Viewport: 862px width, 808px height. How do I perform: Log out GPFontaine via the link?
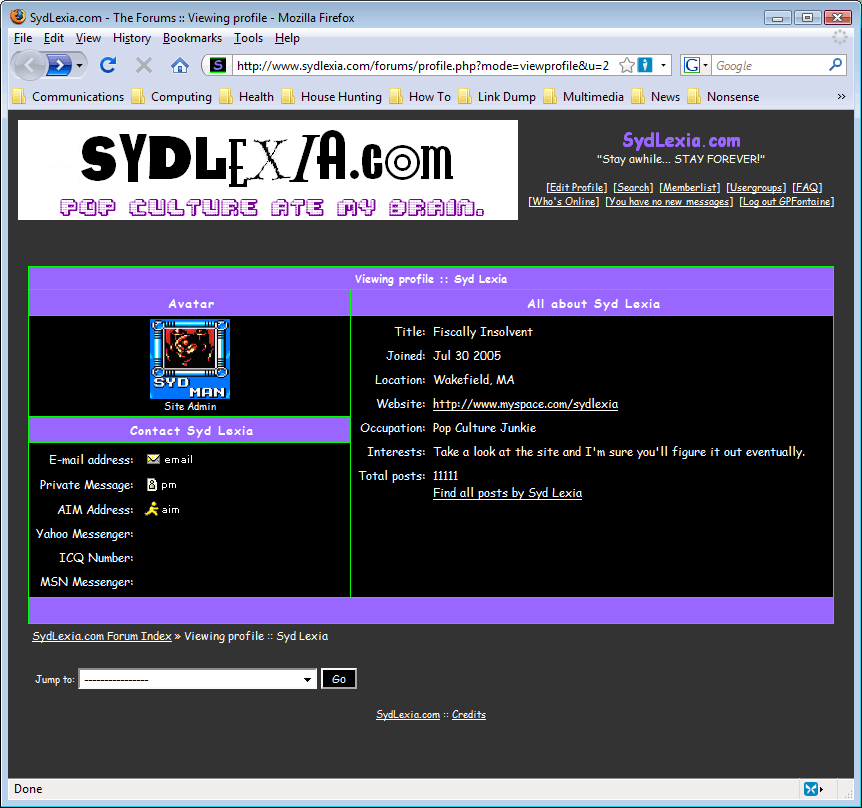point(787,202)
